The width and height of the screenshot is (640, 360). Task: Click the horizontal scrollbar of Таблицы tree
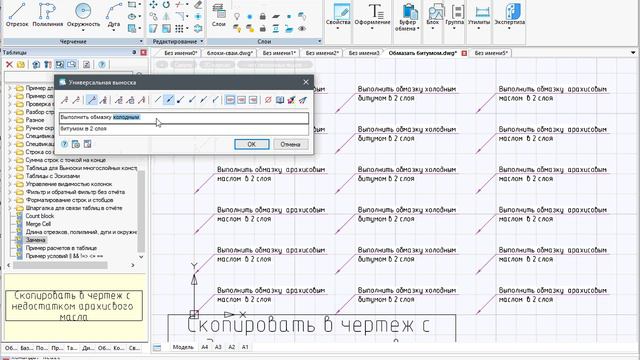pyautogui.click(x=60, y=265)
